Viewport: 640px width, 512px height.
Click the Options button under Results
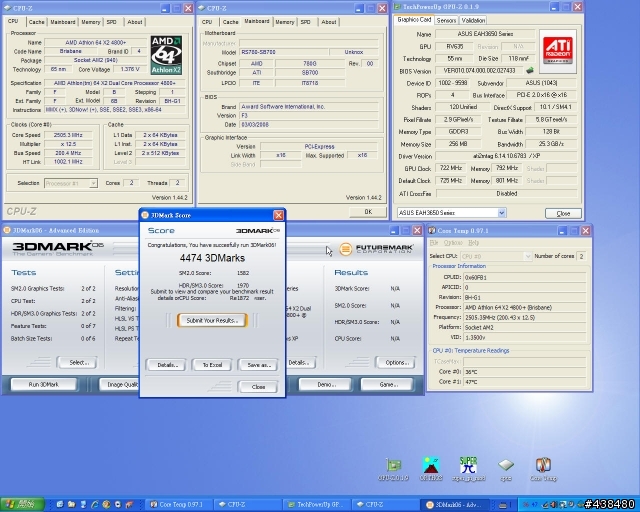tap(397, 362)
